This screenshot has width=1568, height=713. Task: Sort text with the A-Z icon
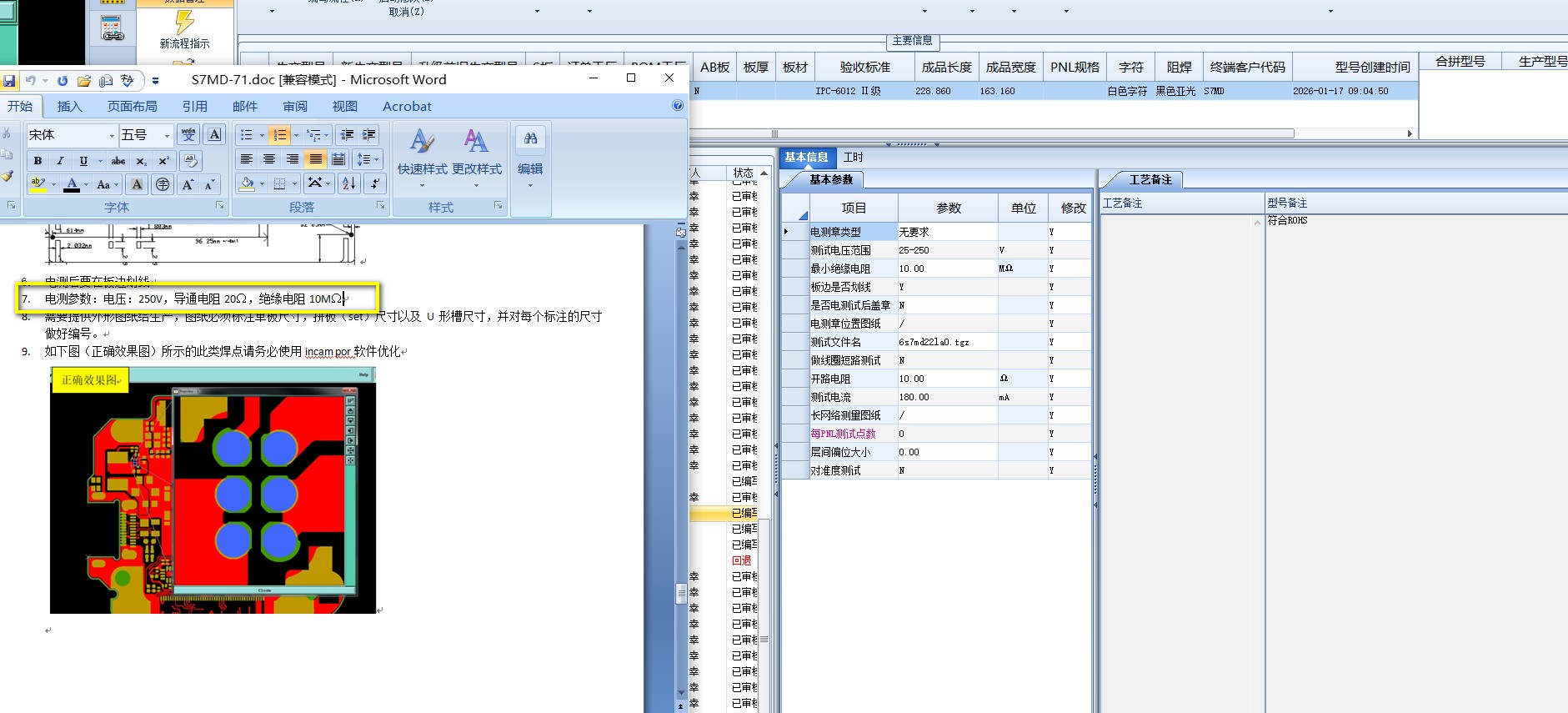pyautogui.click(x=349, y=183)
